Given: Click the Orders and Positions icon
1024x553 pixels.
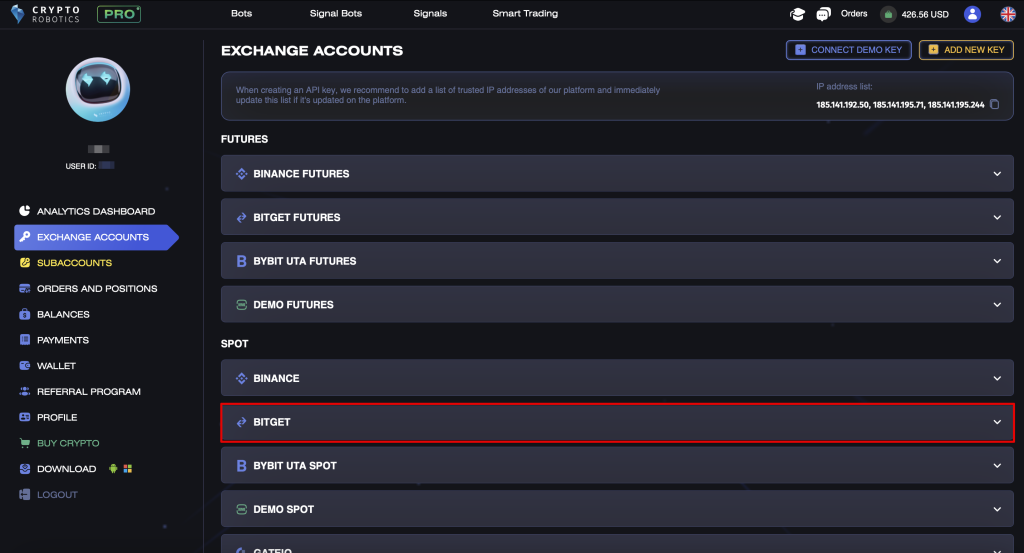Looking at the screenshot, I should (x=25, y=288).
